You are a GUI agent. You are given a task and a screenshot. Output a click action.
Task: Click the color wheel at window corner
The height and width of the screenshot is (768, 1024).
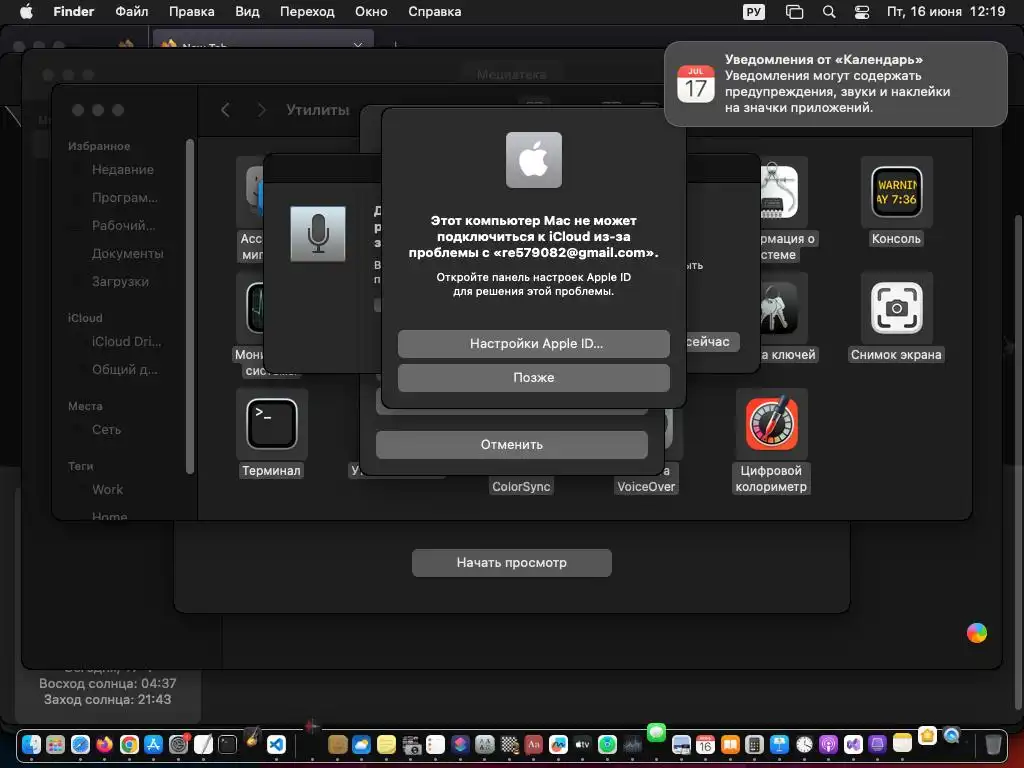[977, 633]
